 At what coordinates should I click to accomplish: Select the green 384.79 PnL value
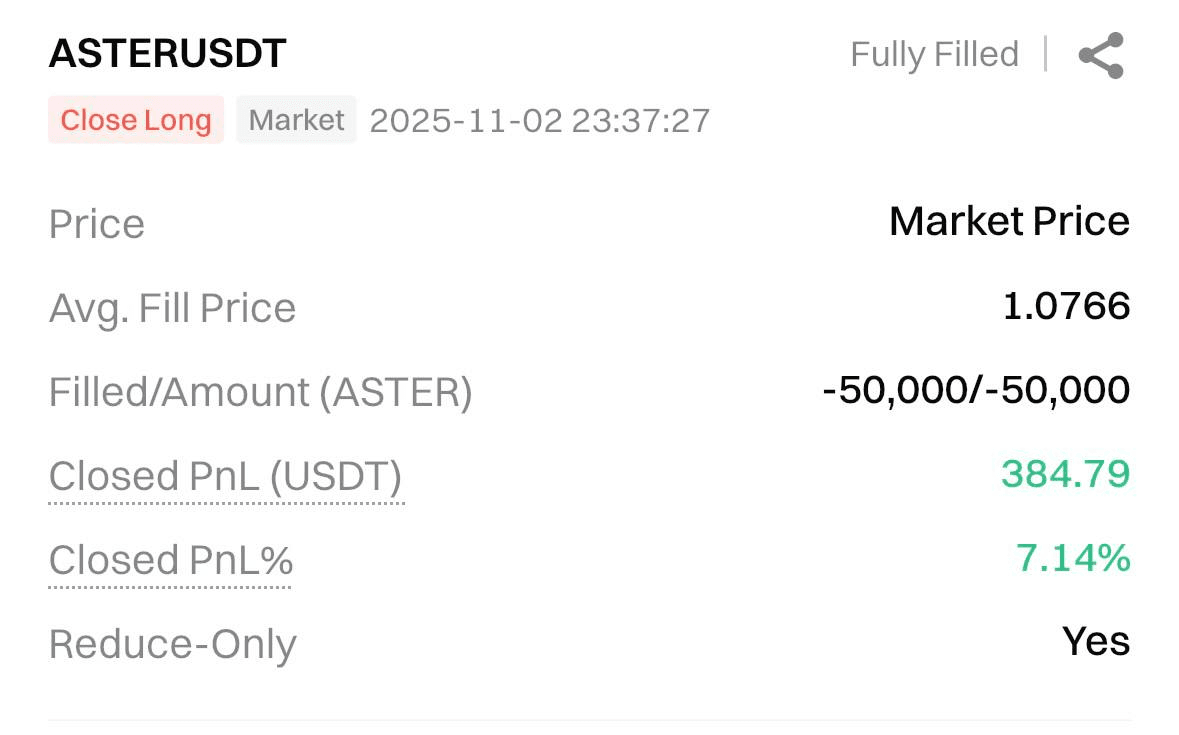coord(1065,474)
